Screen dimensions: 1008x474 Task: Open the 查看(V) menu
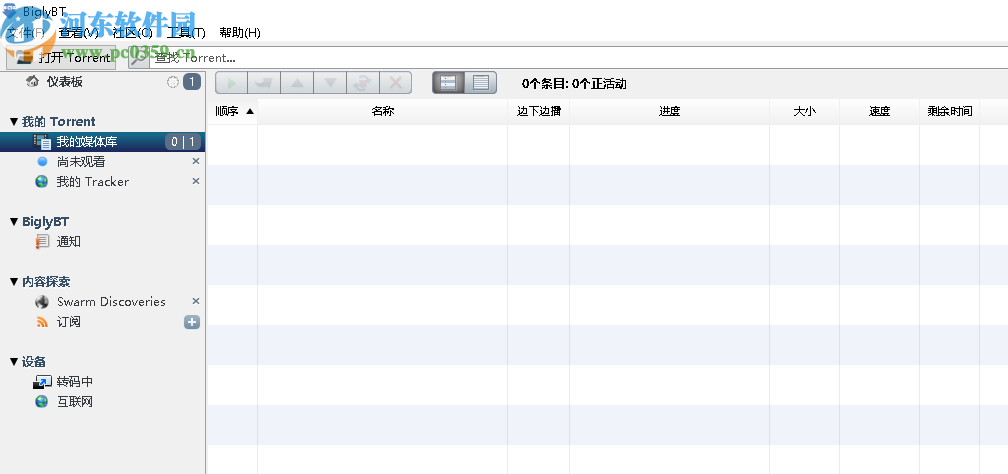(78, 32)
